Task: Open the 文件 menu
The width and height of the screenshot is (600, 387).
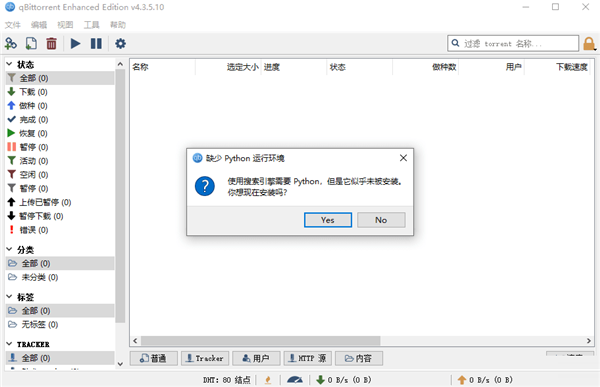Action: pyautogui.click(x=13, y=25)
